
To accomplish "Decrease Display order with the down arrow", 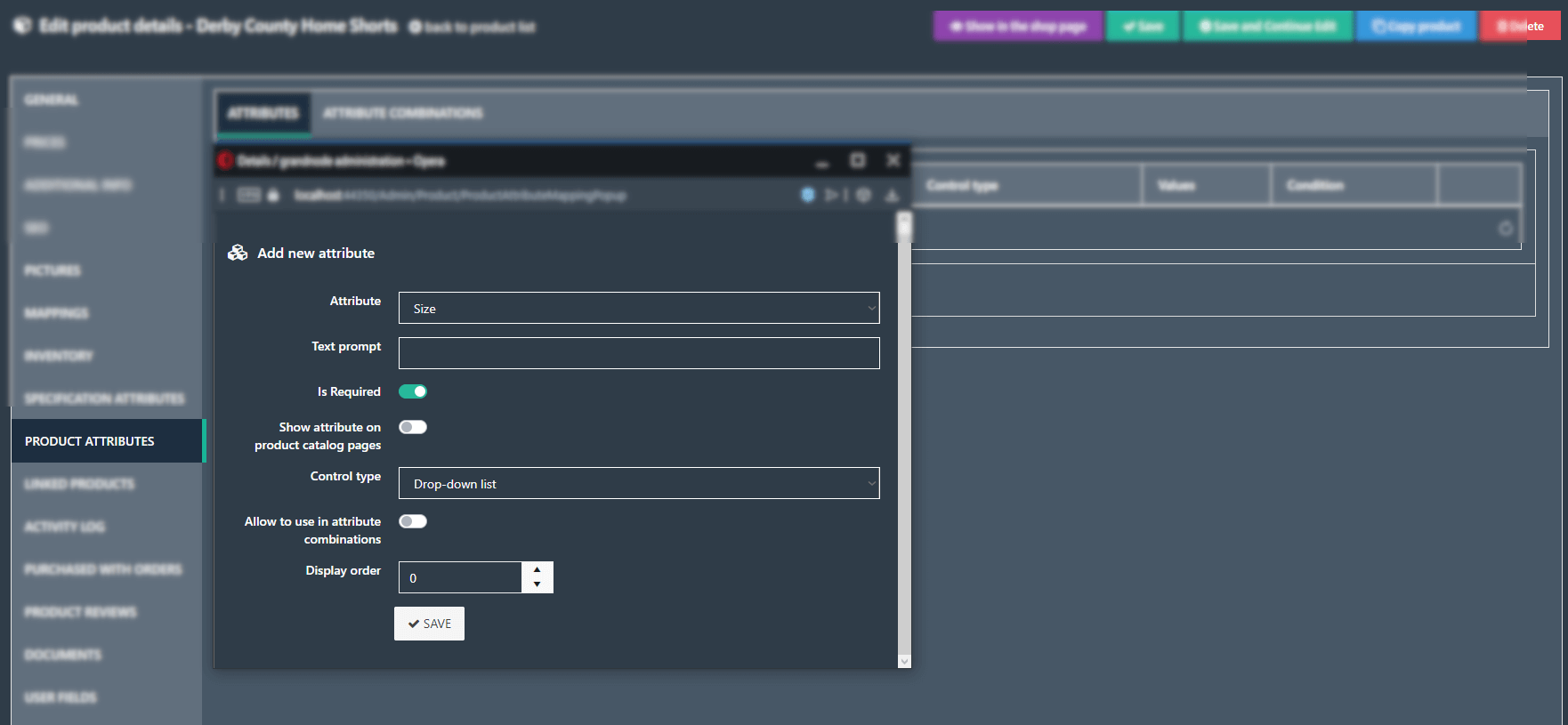I will tap(537, 584).
